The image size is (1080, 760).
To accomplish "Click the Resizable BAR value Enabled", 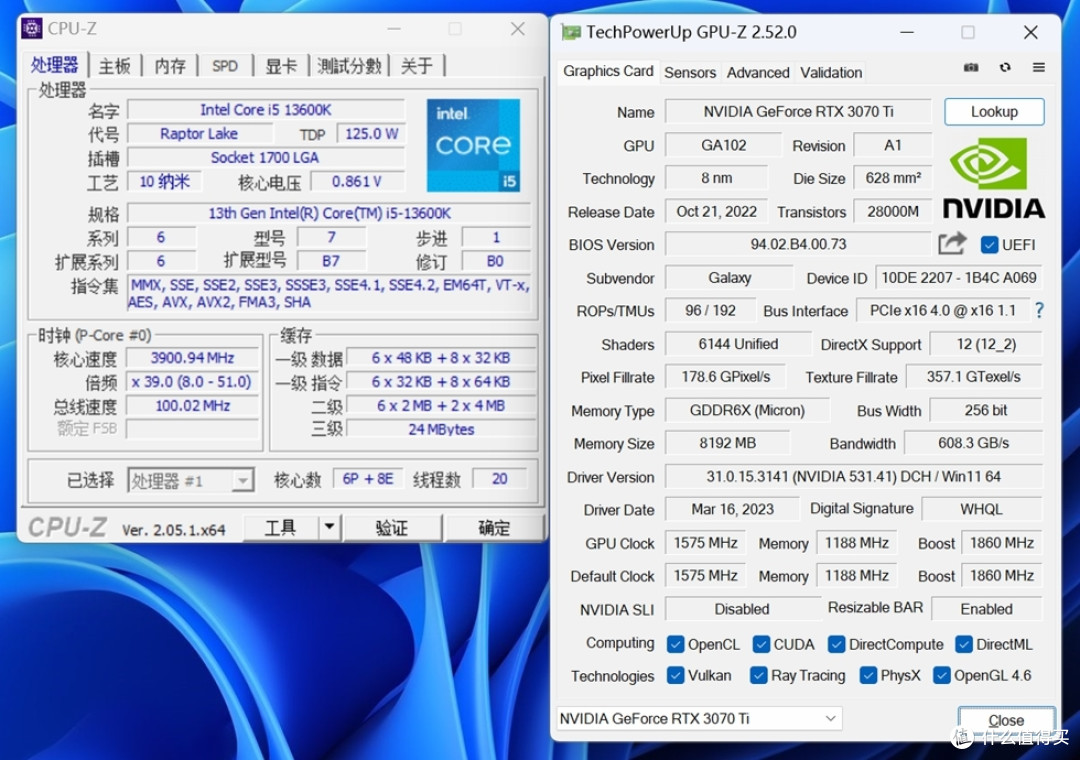I will coord(986,609).
